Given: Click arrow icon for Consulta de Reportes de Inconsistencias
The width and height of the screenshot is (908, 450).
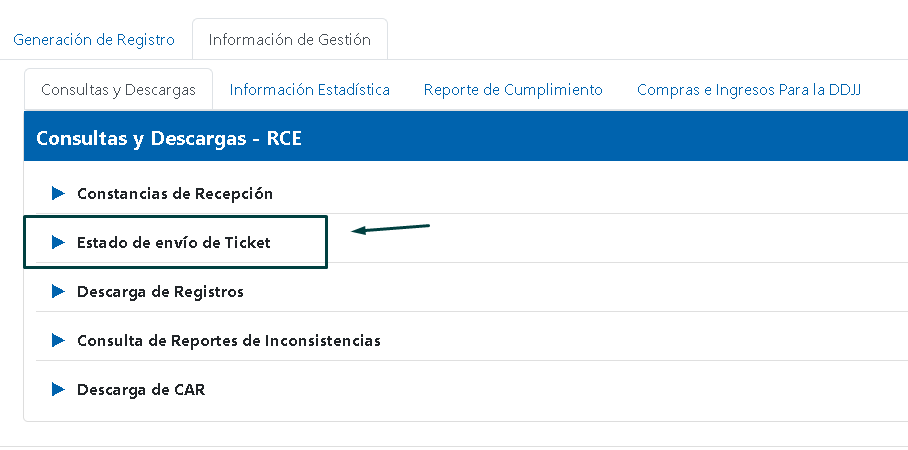Looking at the screenshot, I should click(x=58, y=340).
